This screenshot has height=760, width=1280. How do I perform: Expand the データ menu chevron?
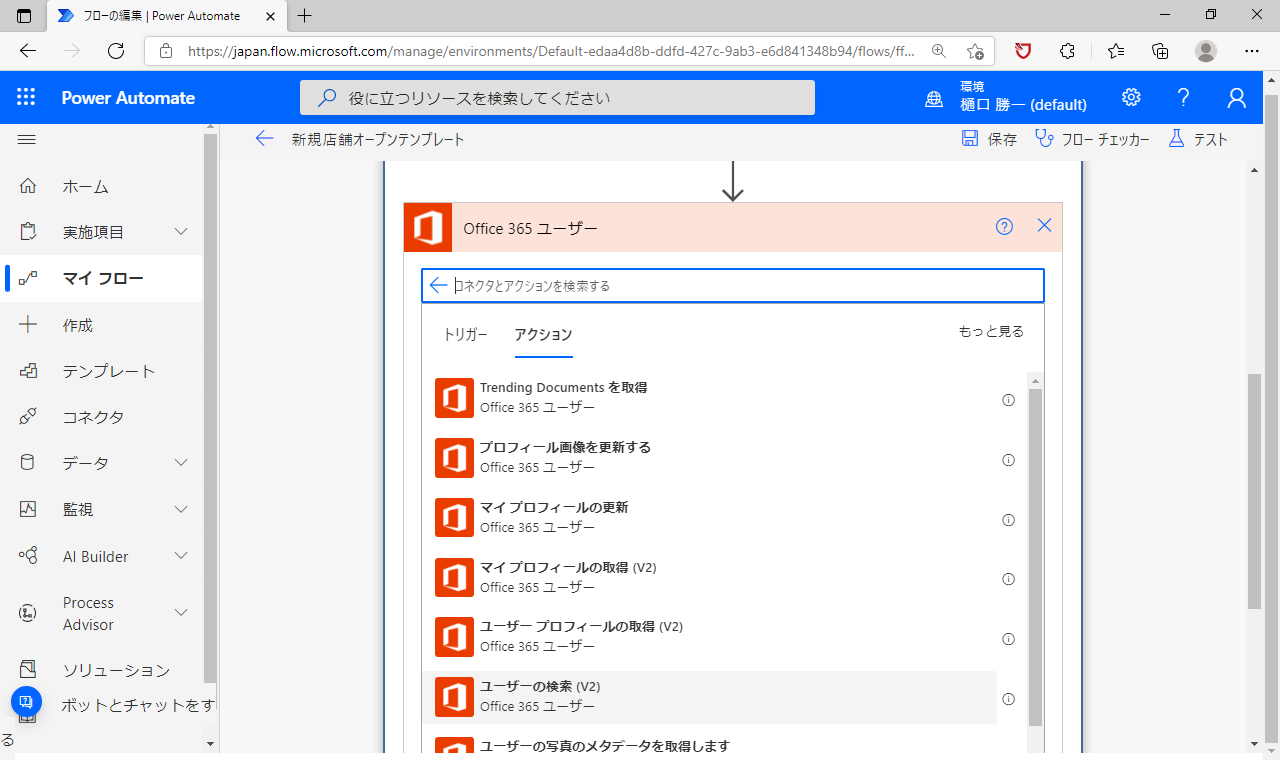coord(181,463)
